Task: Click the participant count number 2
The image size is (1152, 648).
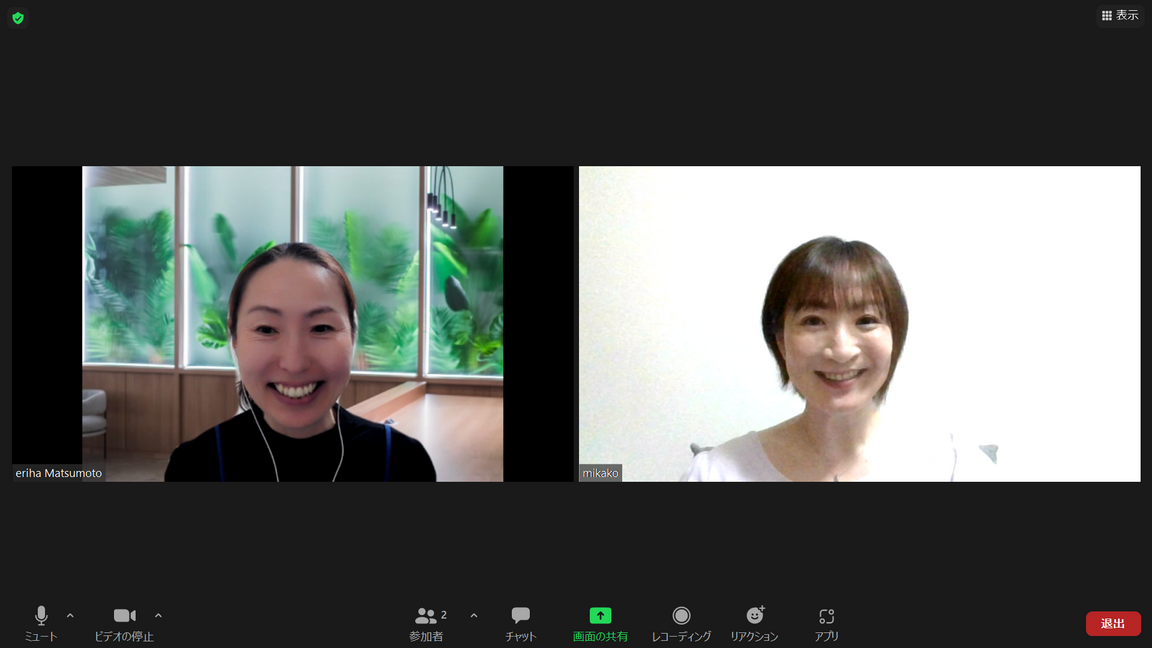Action: click(444, 615)
